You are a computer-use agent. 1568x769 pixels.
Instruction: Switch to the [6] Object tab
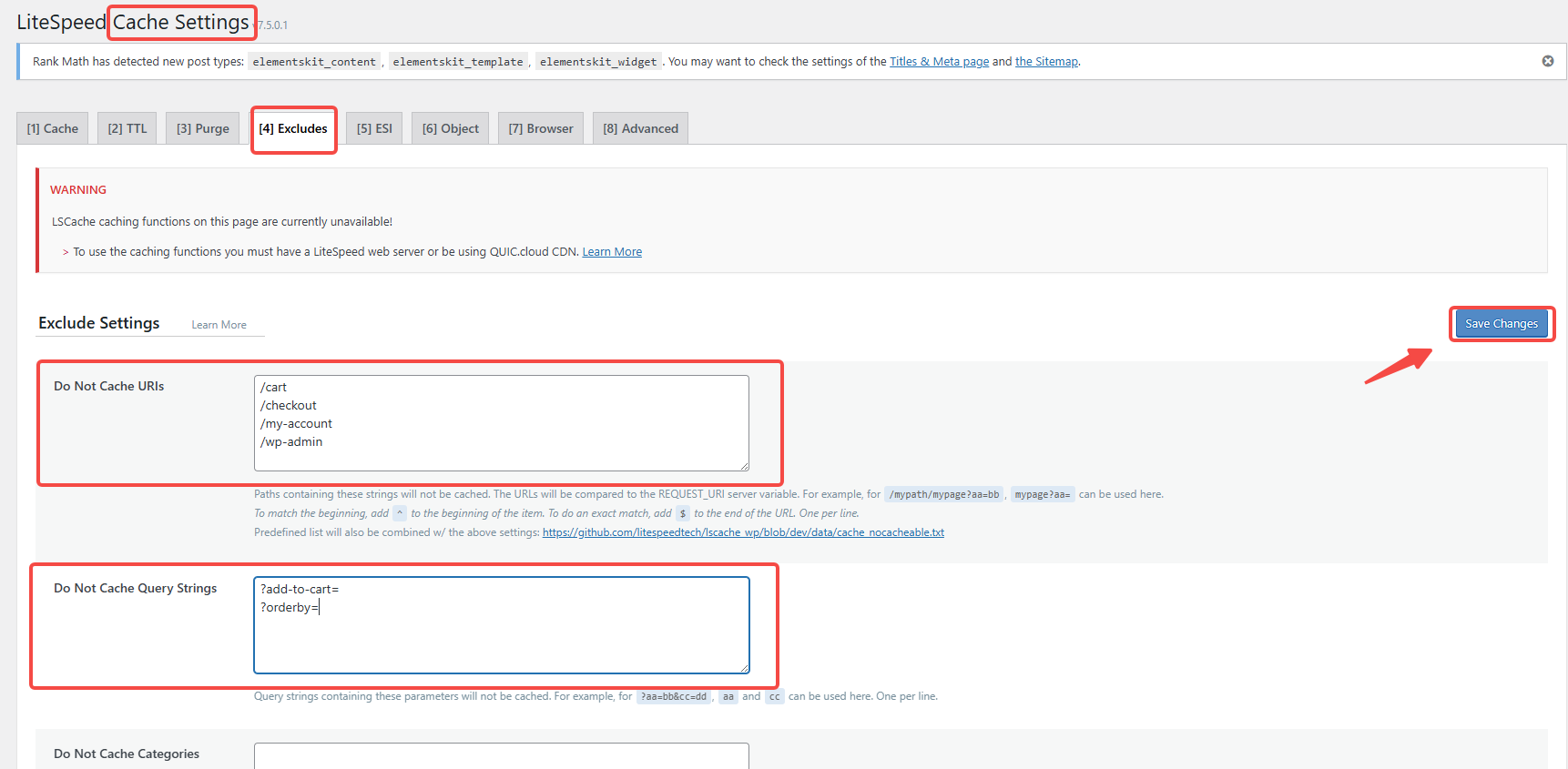(451, 128)
